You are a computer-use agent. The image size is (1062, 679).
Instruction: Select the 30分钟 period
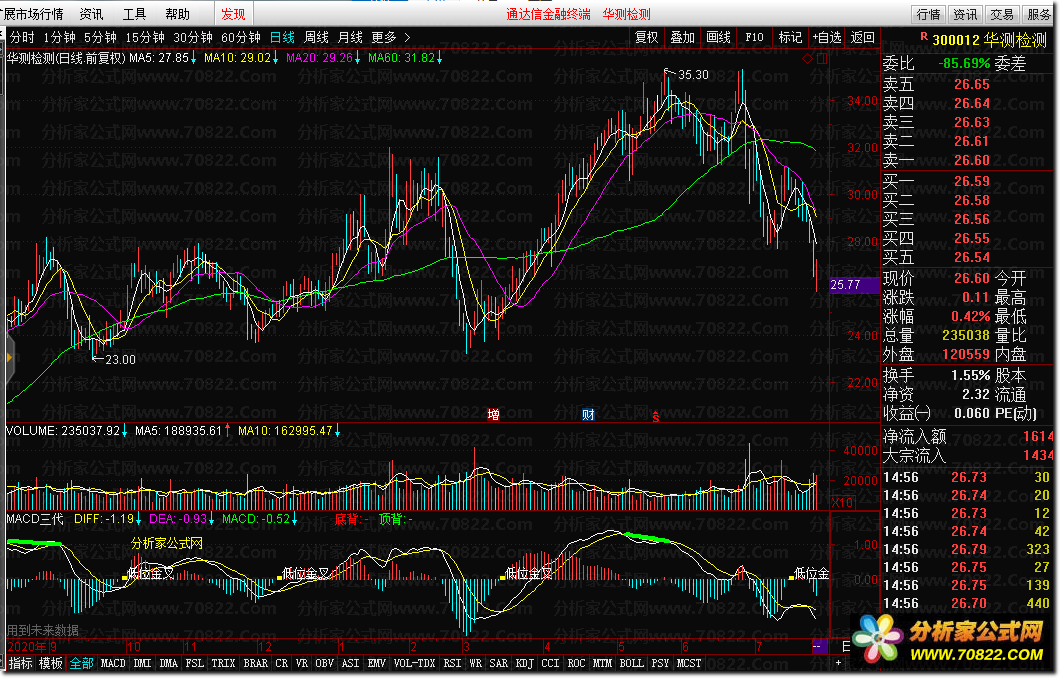(x=193, y=37)
